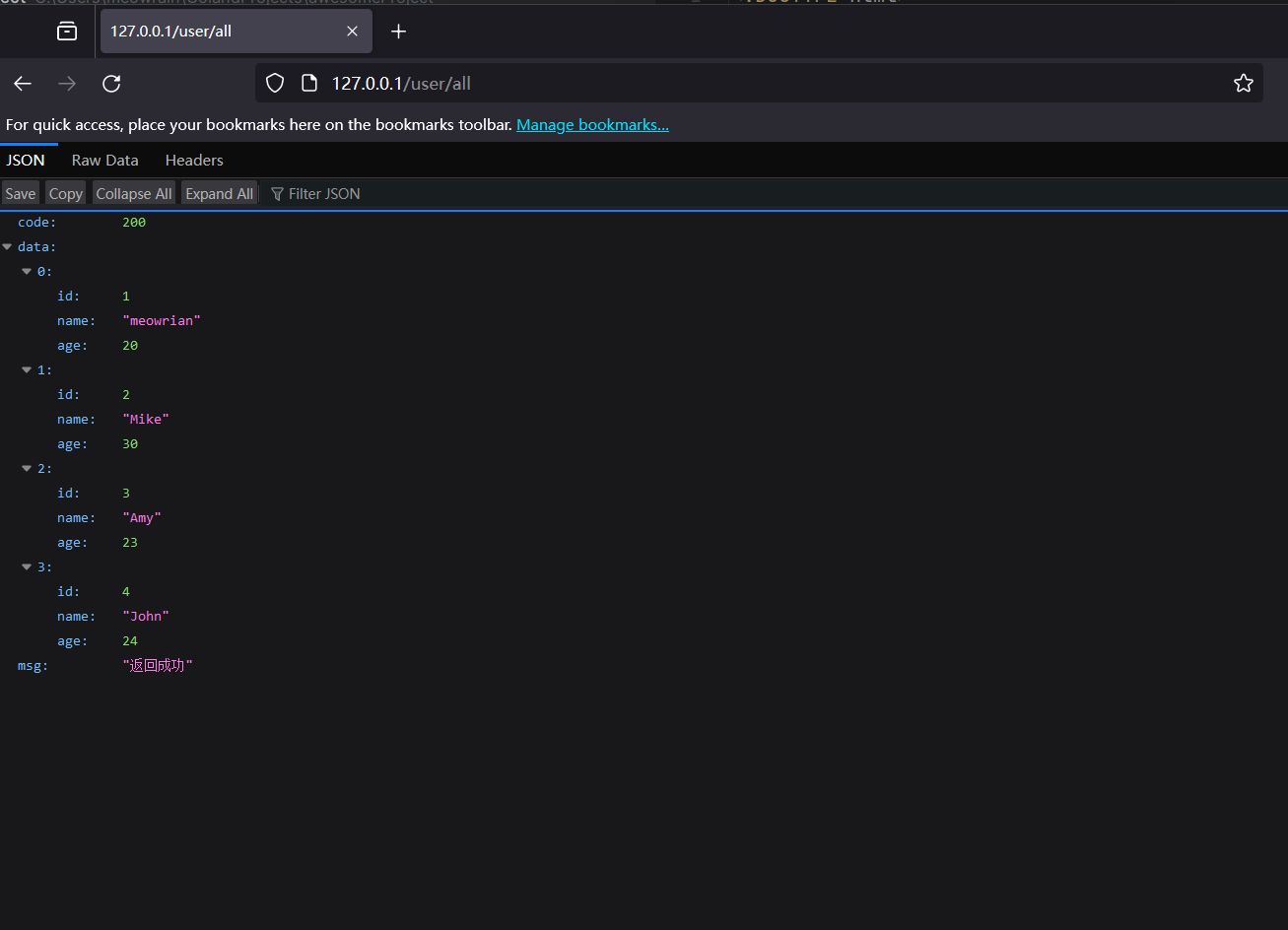Click the page info icon in address bar
The image size is (1288, 930).
[308, 84]
